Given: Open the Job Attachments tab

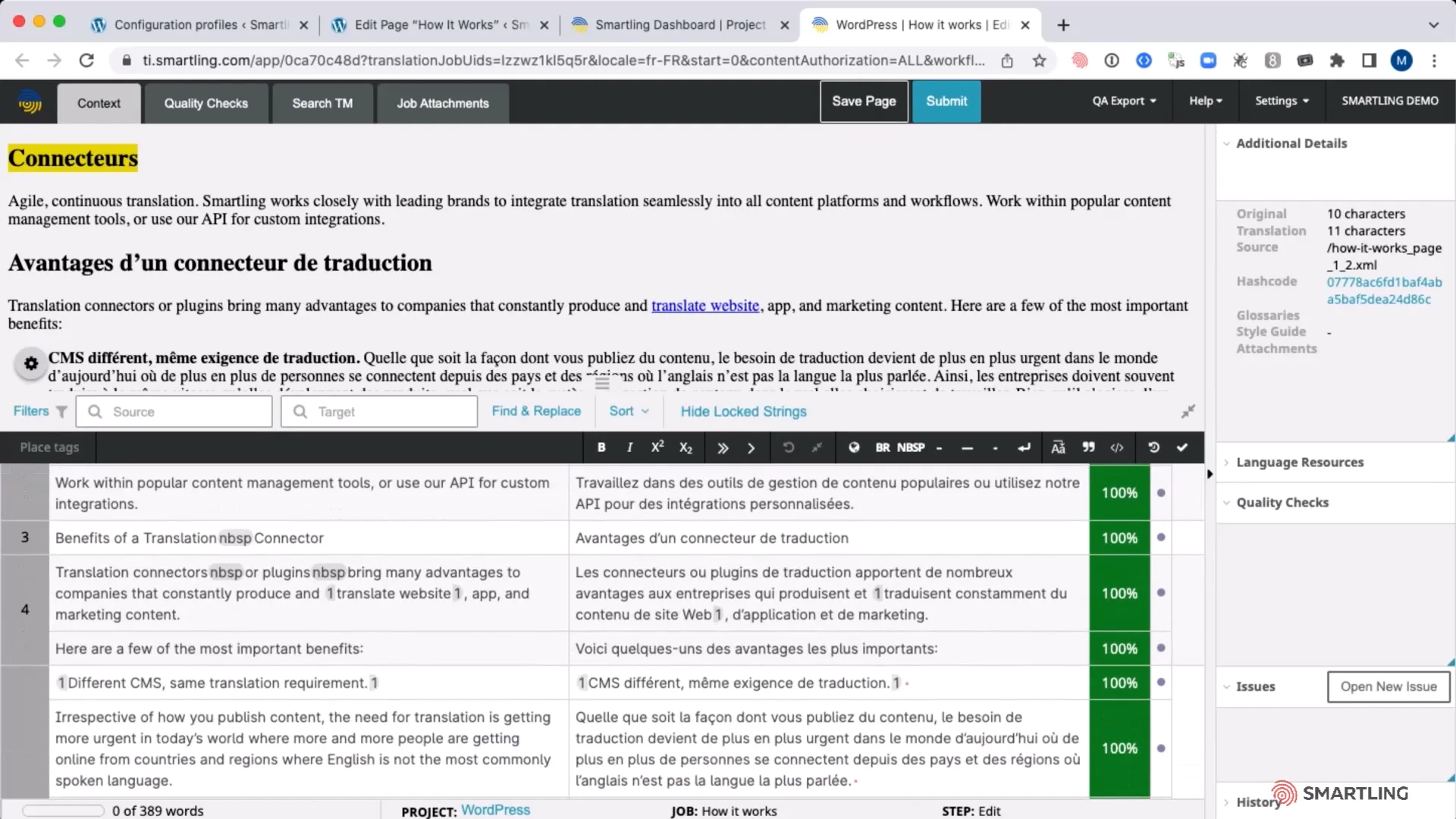Looking at the screenshot, I should tap(443, 103).
